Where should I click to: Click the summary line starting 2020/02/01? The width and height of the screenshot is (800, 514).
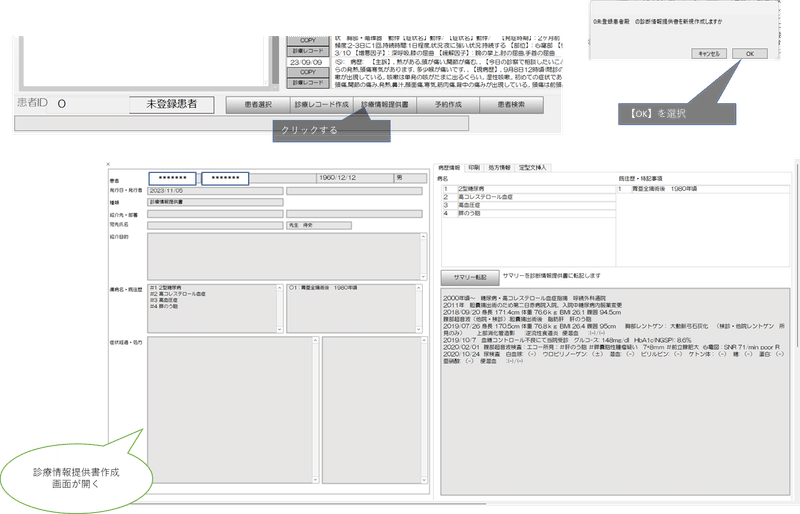[x=611, y=347]
